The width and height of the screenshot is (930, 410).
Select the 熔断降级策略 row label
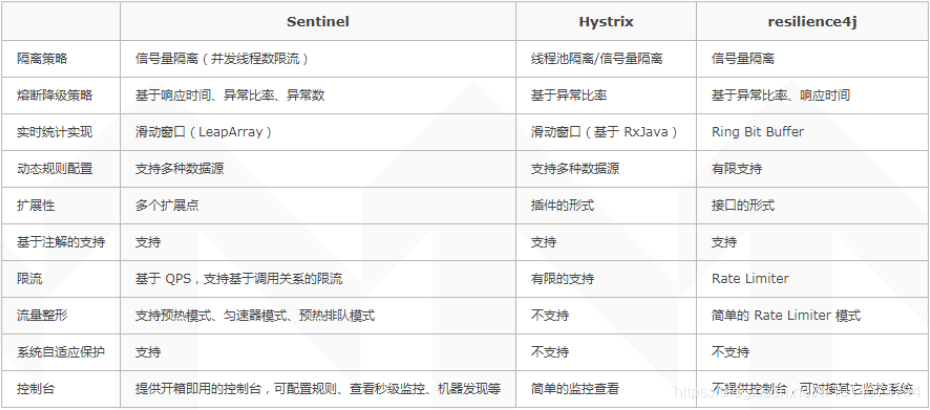click(x=54, y=95)
